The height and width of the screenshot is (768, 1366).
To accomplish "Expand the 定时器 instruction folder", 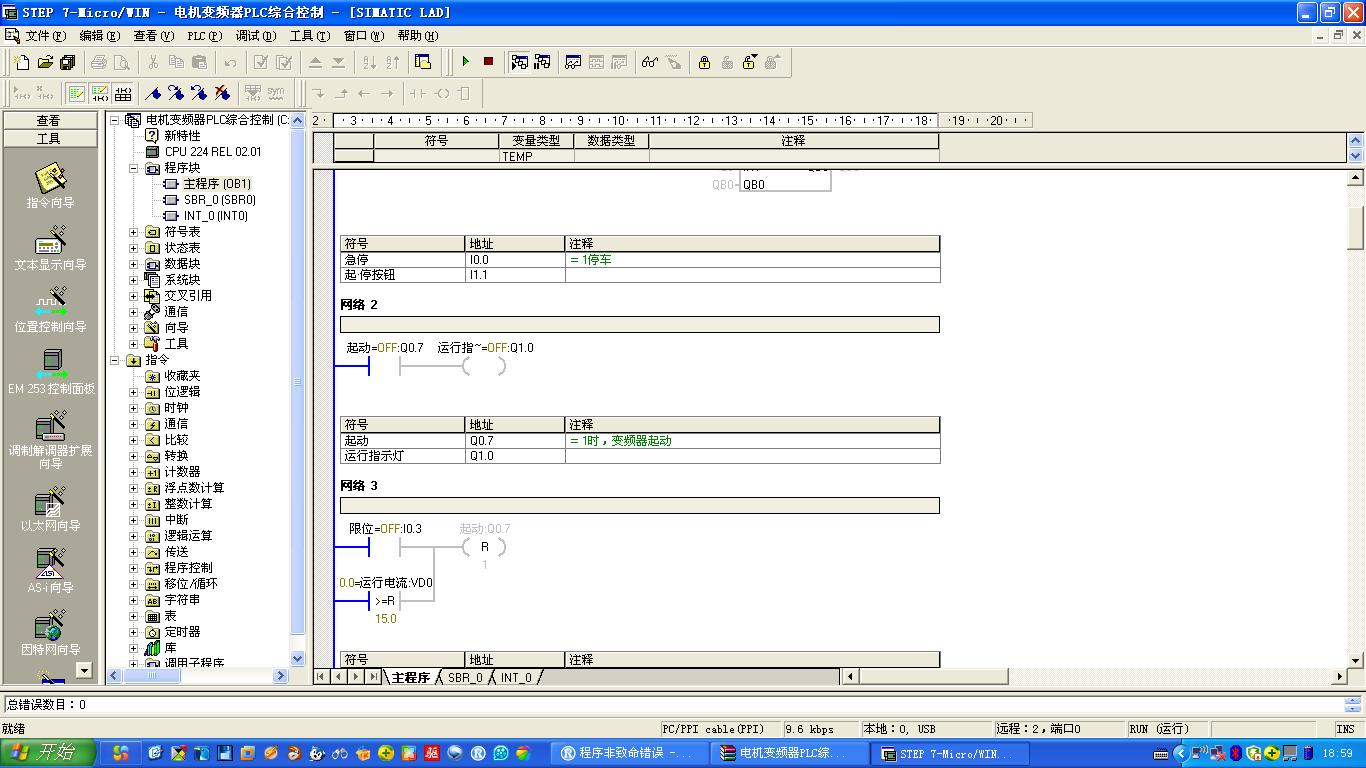I will [x=134, y=632].
